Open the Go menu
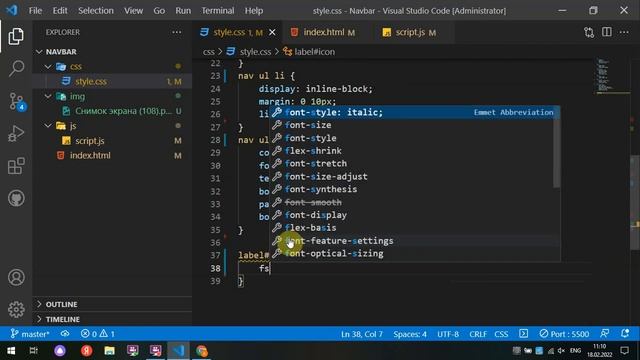This screenshot has height=360, width=640. pos(159,11)
